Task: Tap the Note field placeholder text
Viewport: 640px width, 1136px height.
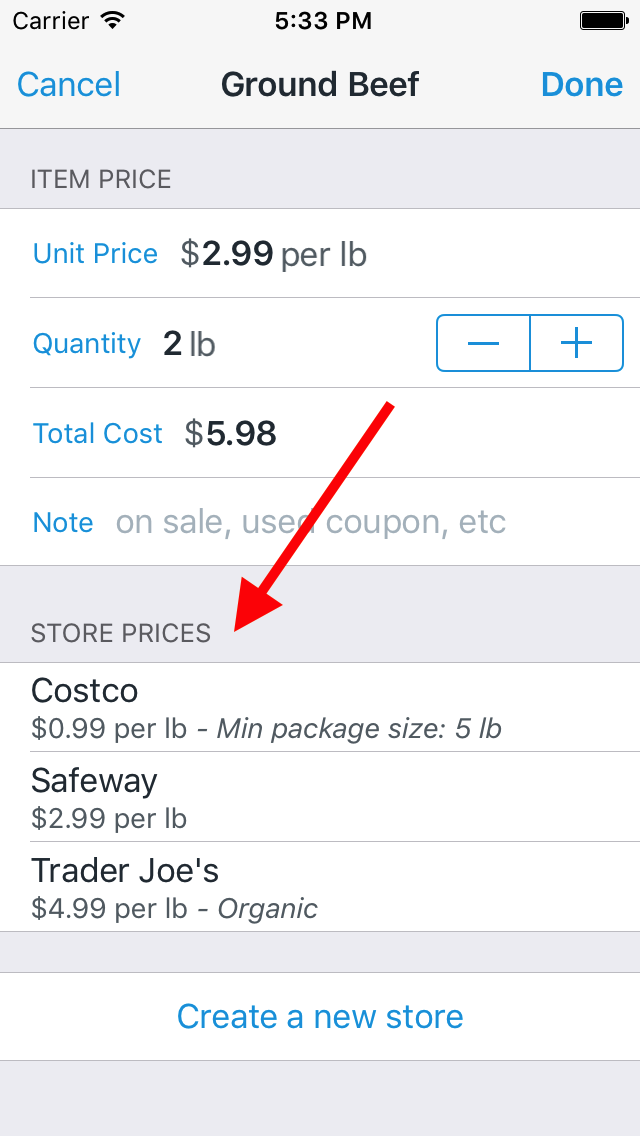Action: click(310, 522)
